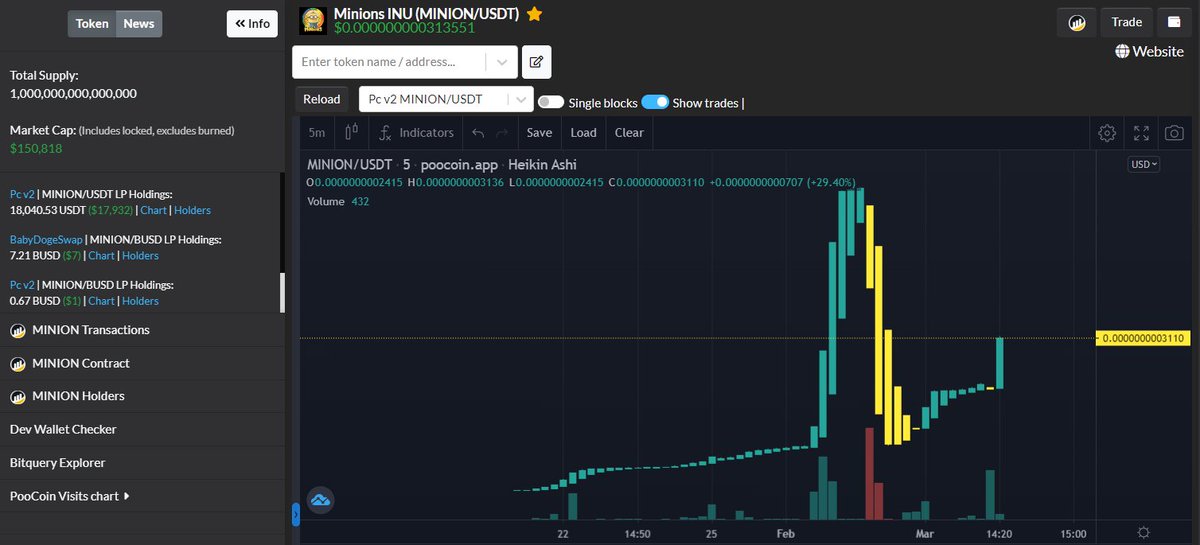Open Chart link for the 0.67 BUSD holdings
The width and height of the screenshot is (1200, 545).
(x=101, y=301)
